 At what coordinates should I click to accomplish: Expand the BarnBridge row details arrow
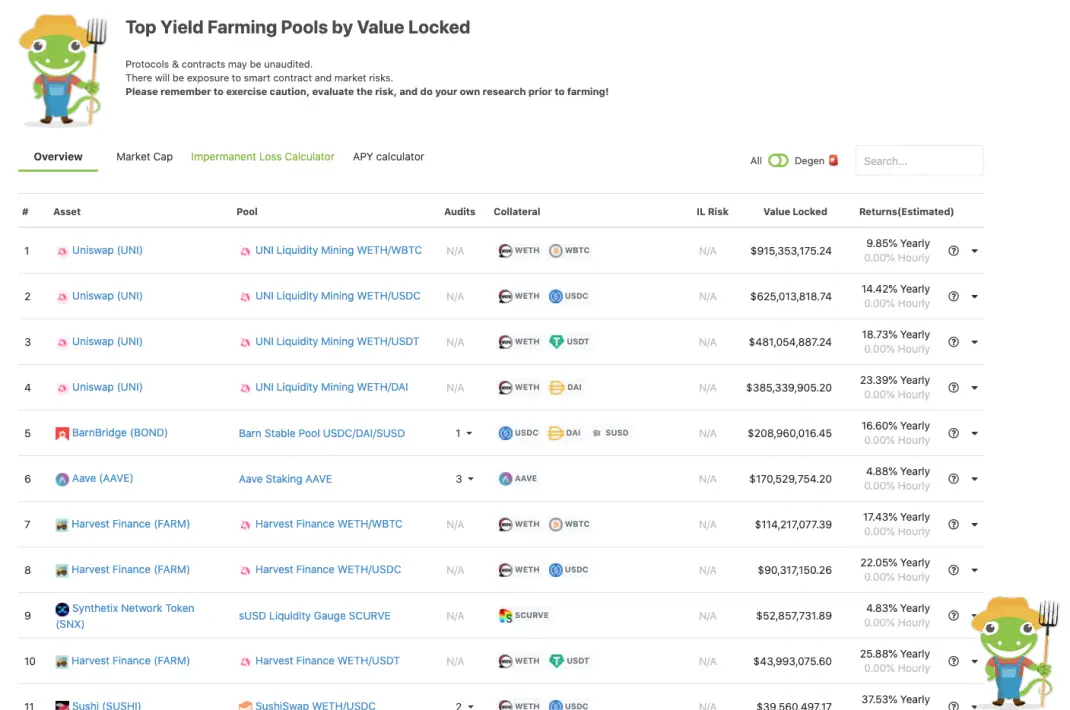(974, 434)
